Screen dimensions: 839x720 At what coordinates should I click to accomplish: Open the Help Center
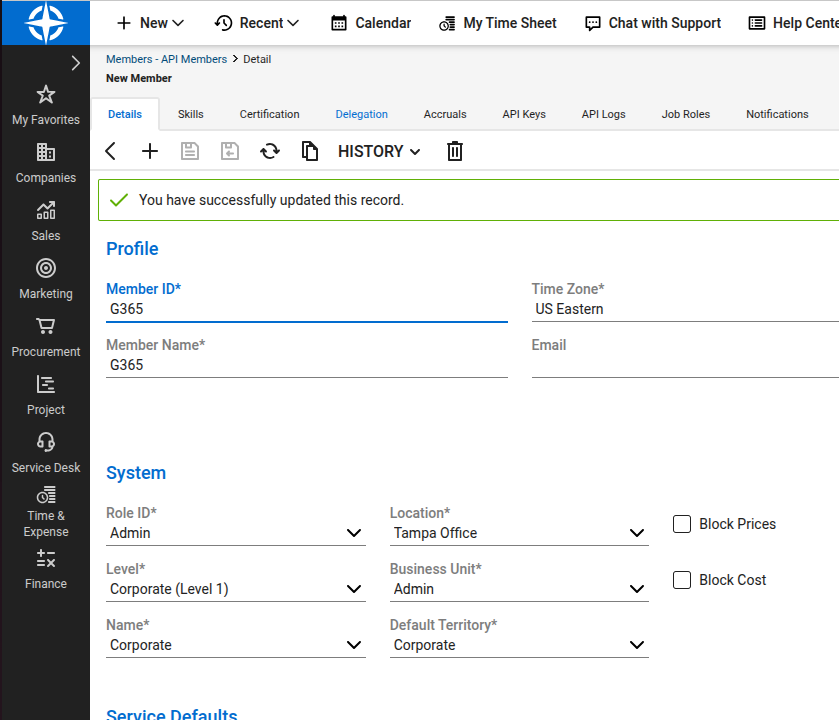[794, 23]
